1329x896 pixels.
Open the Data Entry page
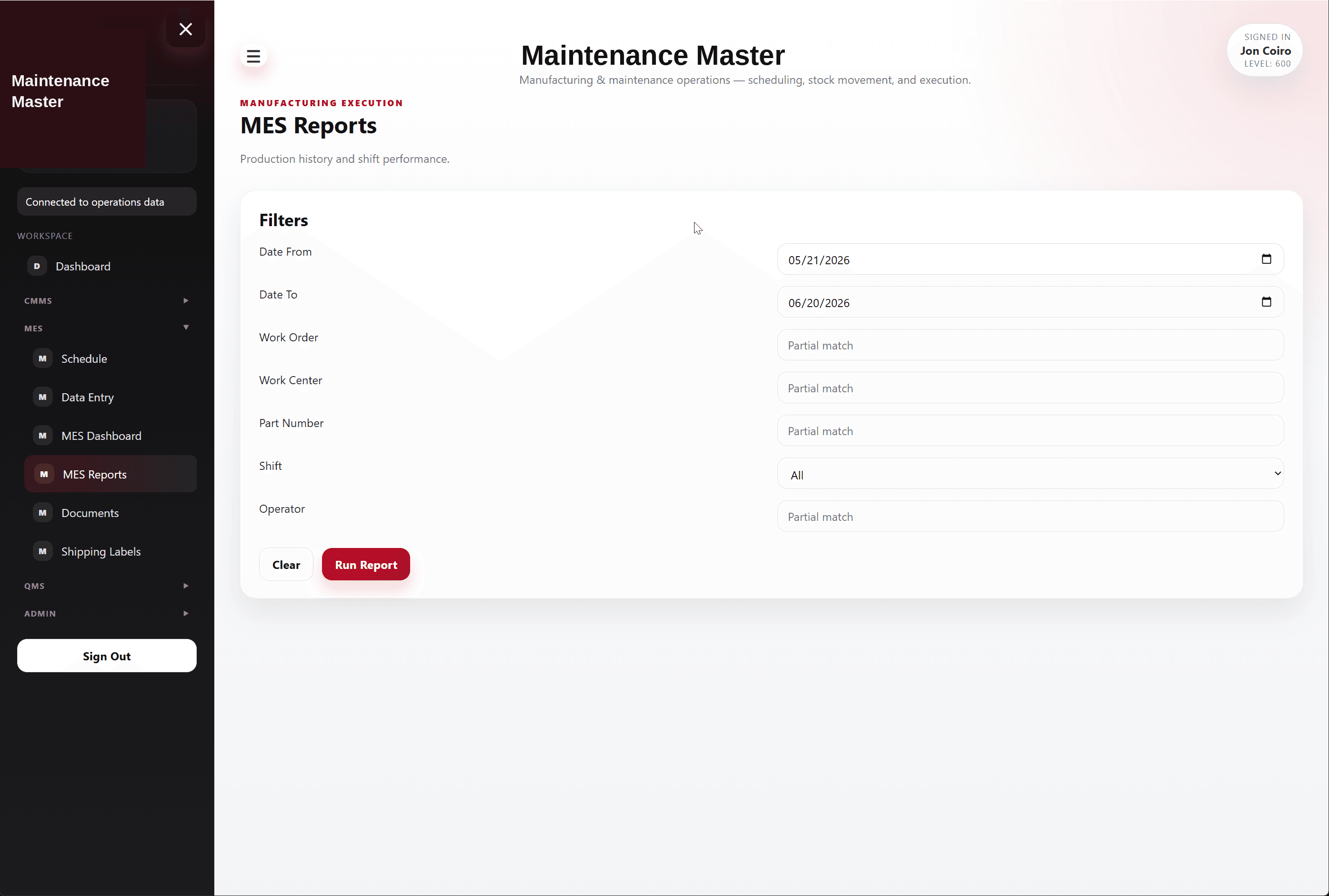(x=110, y=397)
